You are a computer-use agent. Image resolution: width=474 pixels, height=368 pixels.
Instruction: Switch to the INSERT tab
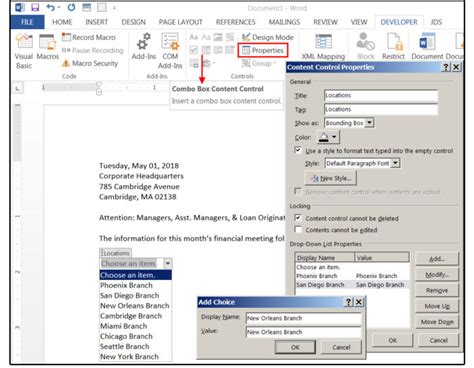click(96, 22)
